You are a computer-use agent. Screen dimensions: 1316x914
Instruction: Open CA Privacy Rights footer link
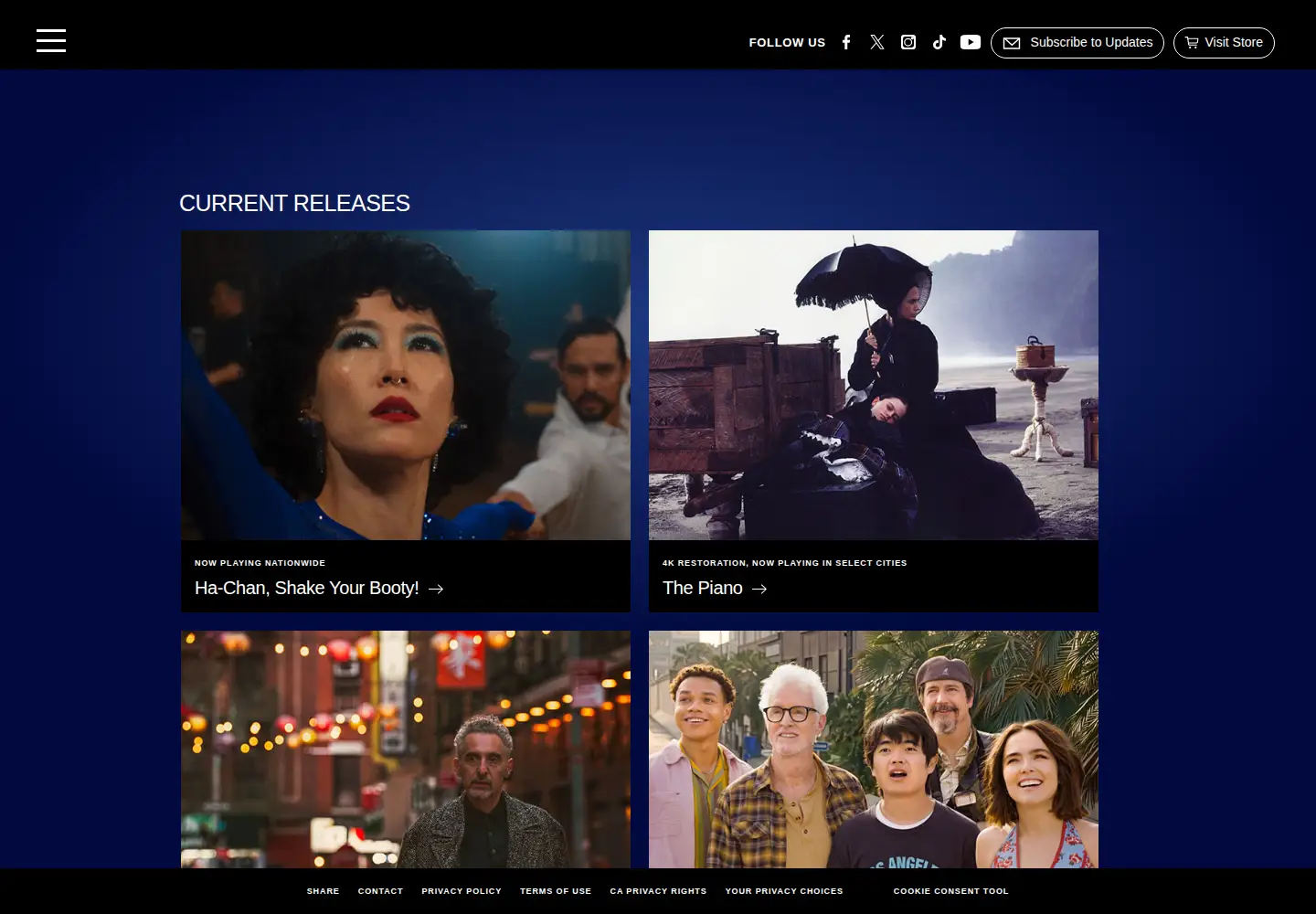(658, 891)
